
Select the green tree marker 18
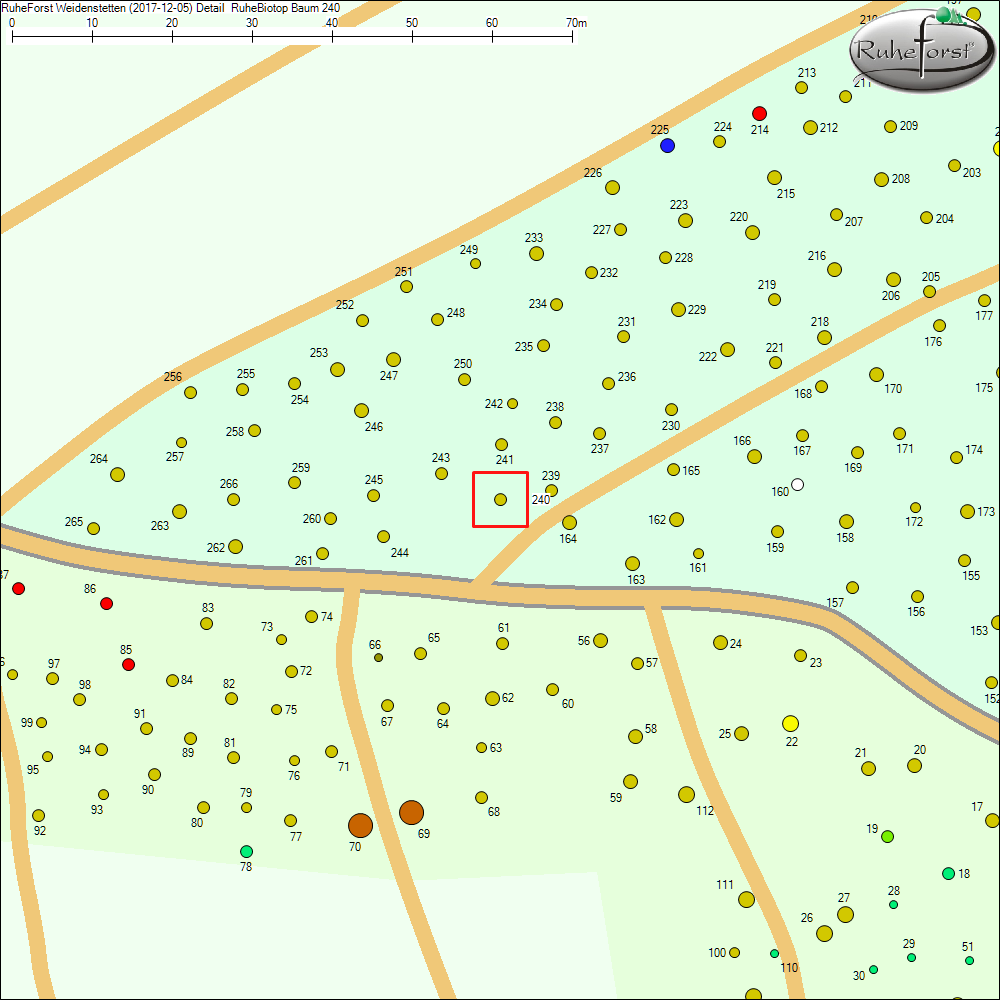pyautogui.click(x=948, y=873)
